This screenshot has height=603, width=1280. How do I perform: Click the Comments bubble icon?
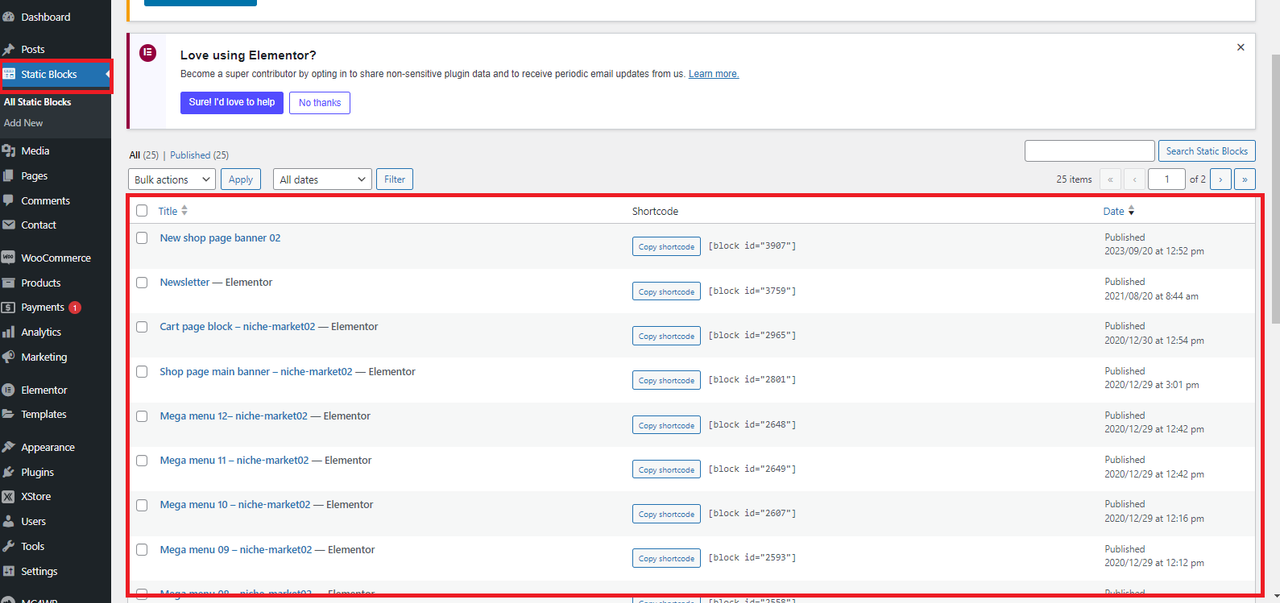pos(9,201)
